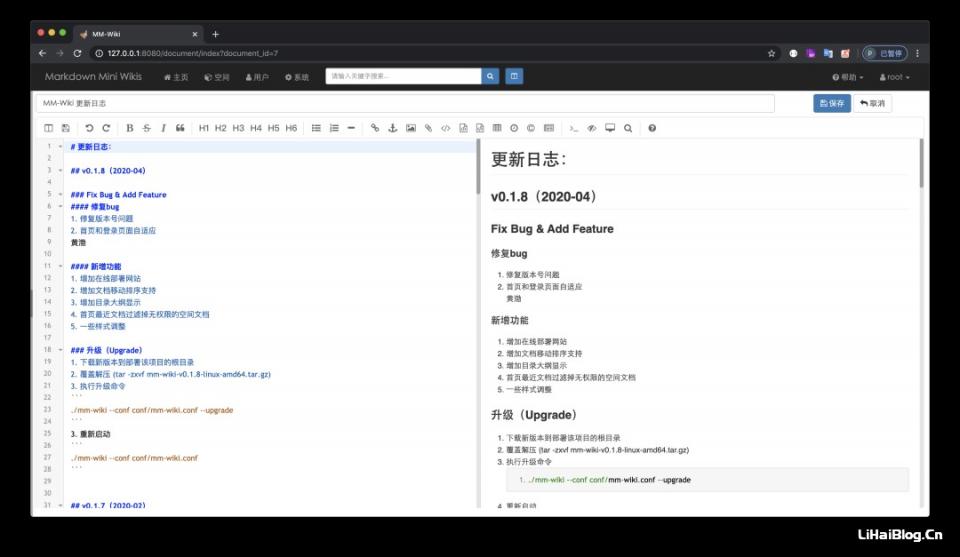Toggle full HTML preview monitor icon
960x557 pixels.
pos(610,128)
